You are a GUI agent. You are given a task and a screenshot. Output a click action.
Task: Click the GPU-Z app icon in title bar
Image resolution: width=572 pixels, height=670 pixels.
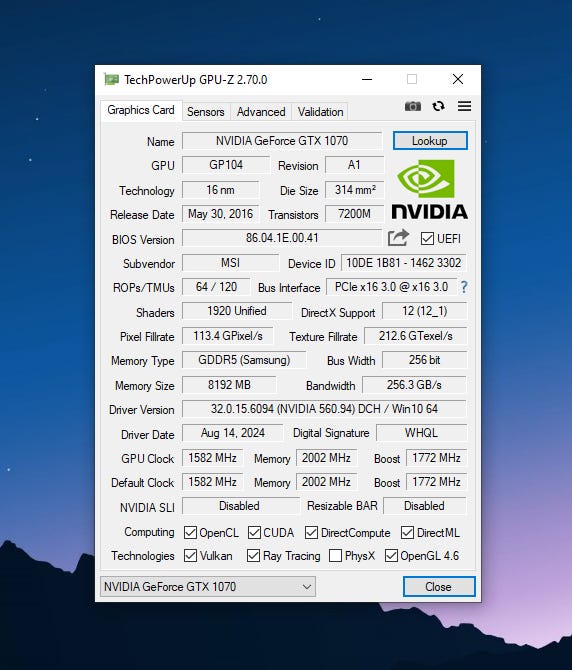tap(111, 79)
